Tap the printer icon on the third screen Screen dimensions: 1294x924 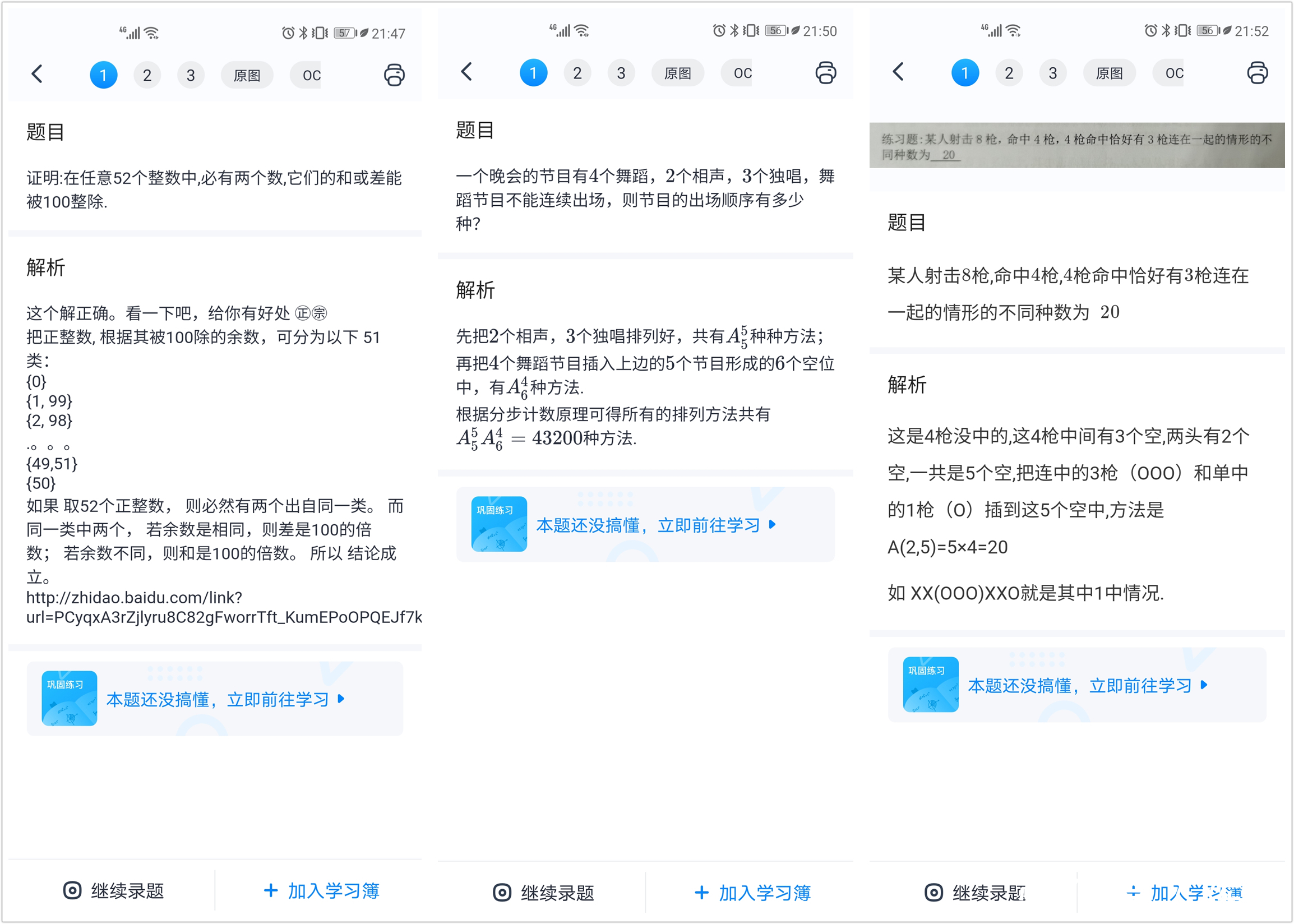[x=1257, y=73]
